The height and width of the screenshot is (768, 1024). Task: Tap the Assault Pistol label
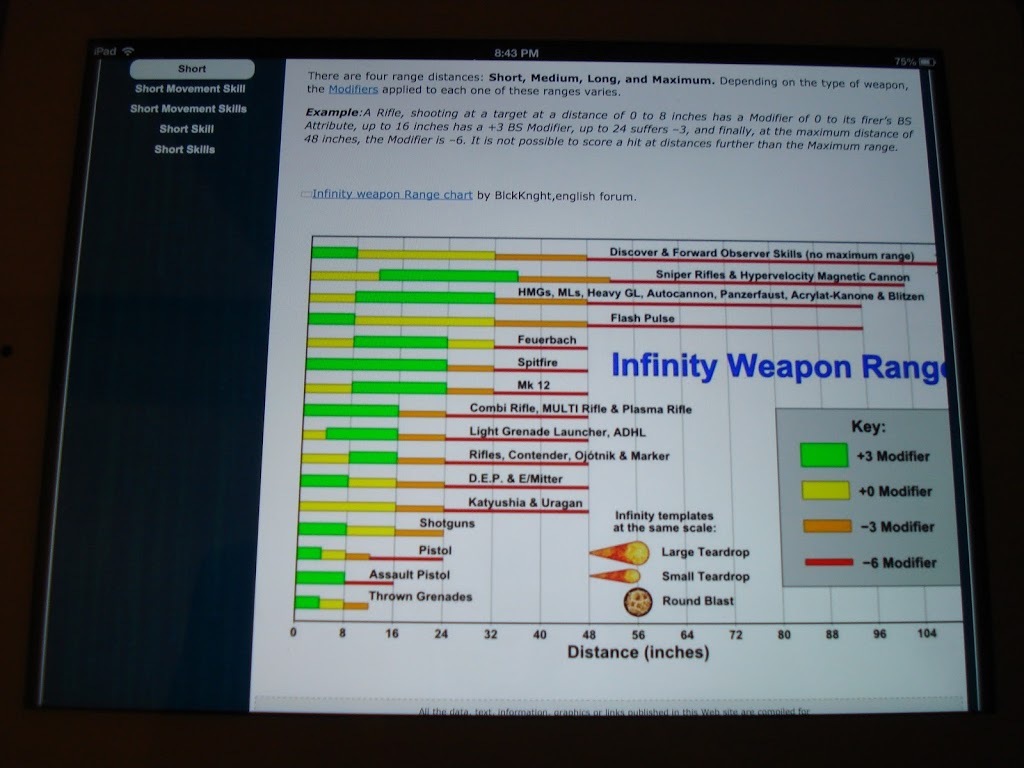409,575
